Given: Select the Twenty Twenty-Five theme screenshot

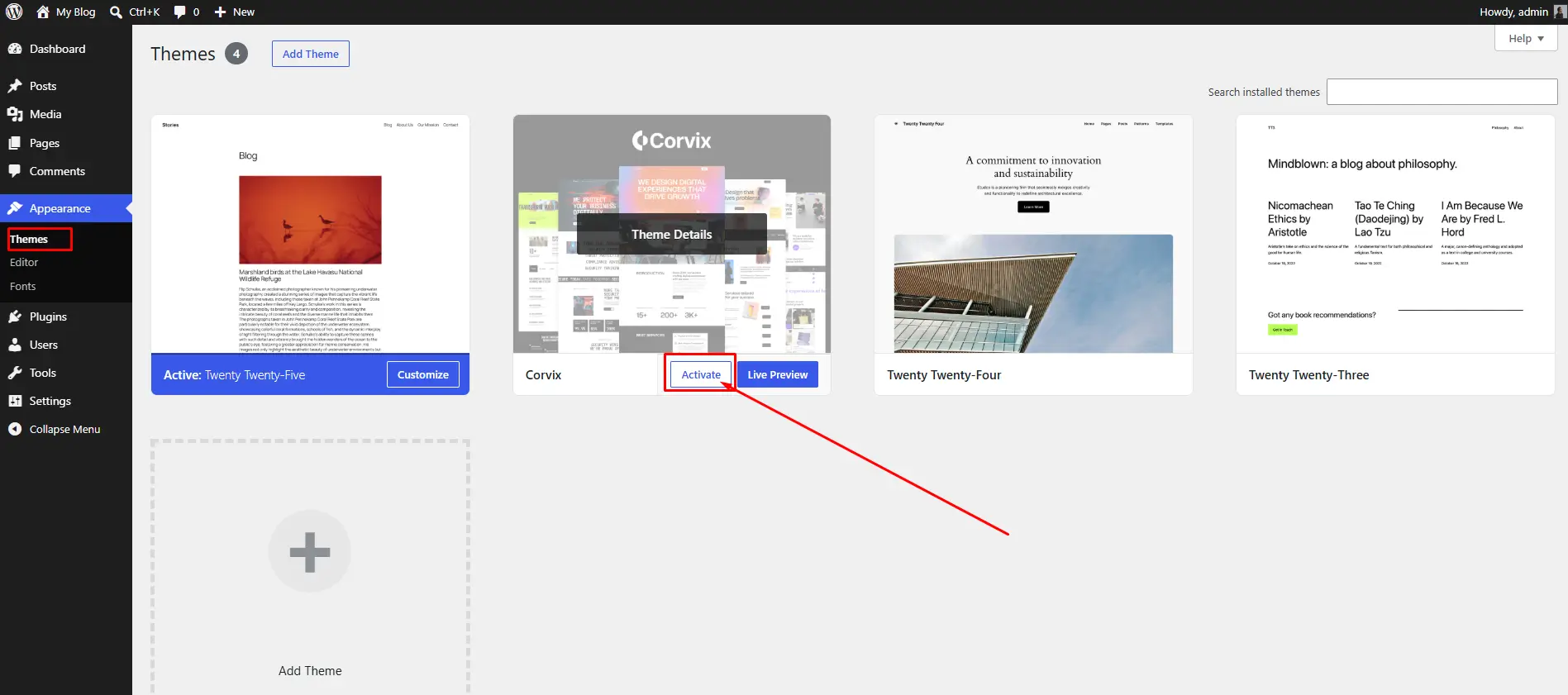Looking at the screenshot, I should 310,234.
